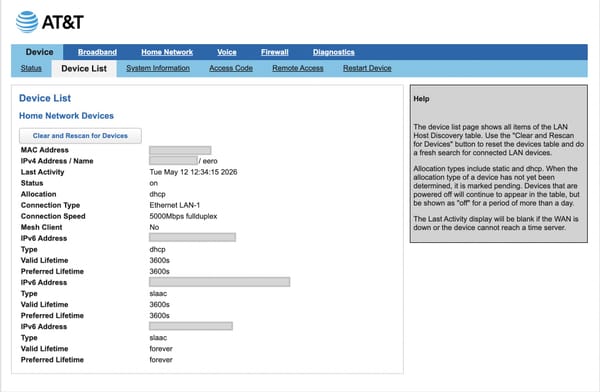
Task: Open Remote Access page
Action: click(298, 68)
